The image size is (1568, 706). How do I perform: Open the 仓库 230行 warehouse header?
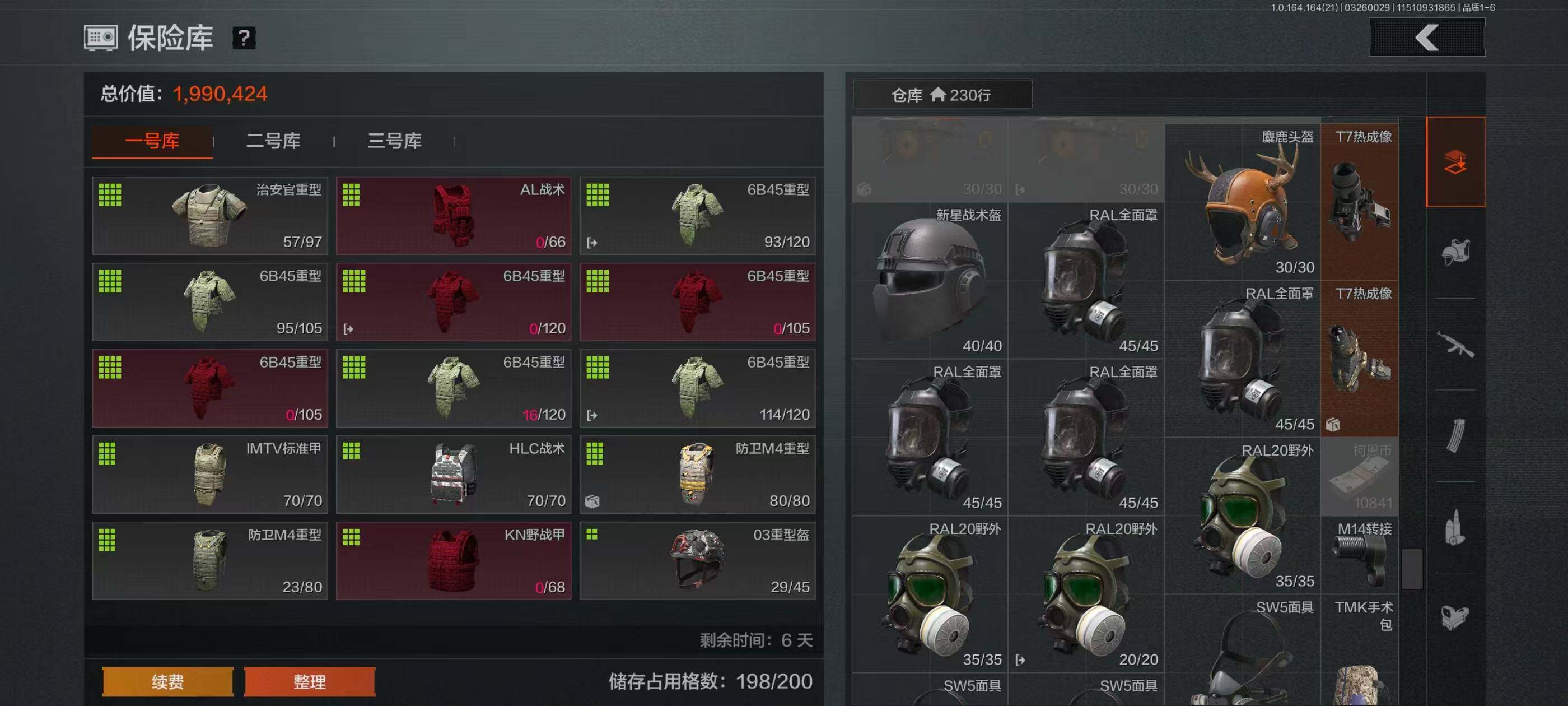942,95
